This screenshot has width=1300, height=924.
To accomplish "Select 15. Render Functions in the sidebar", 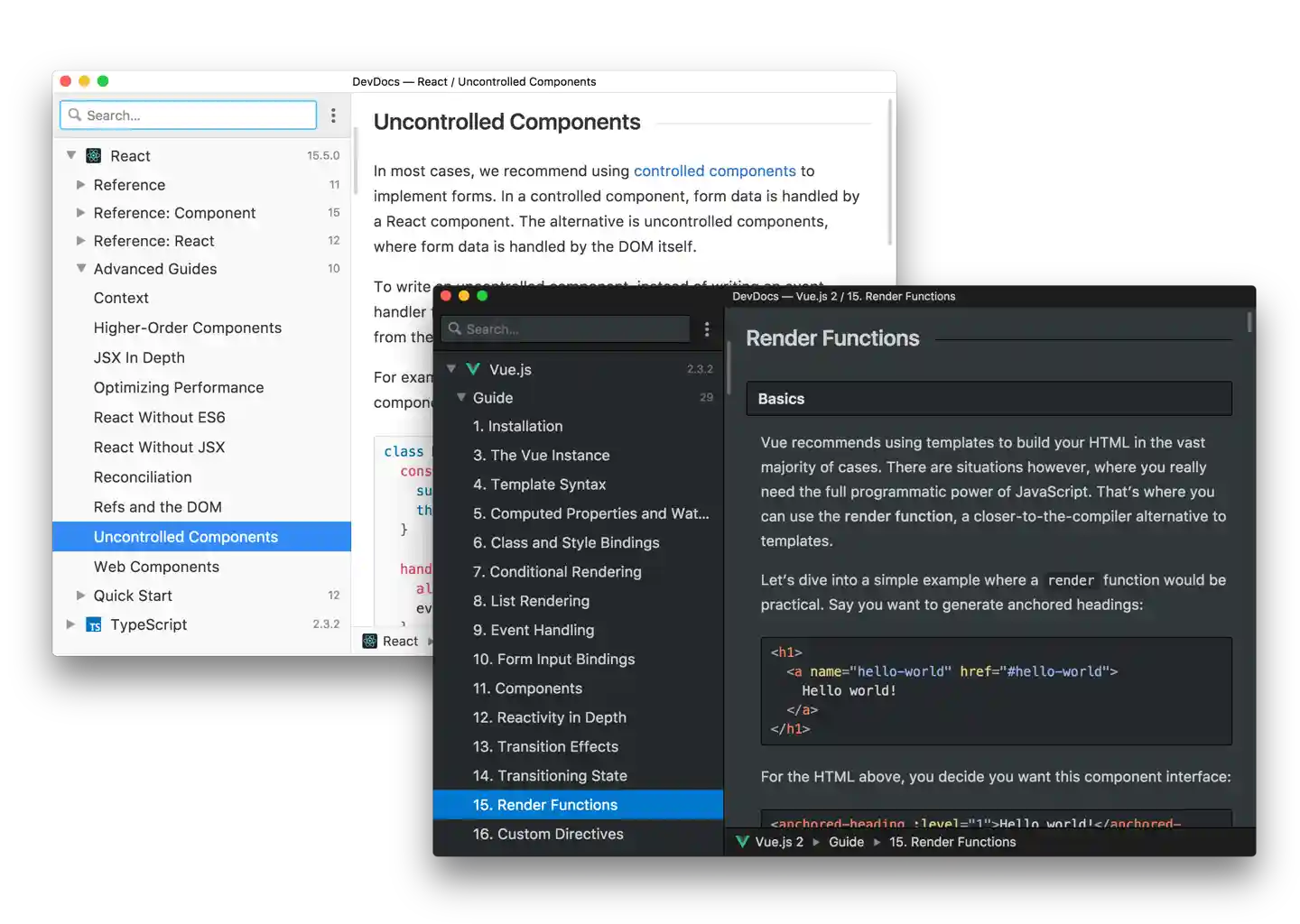I will (546, 804).
